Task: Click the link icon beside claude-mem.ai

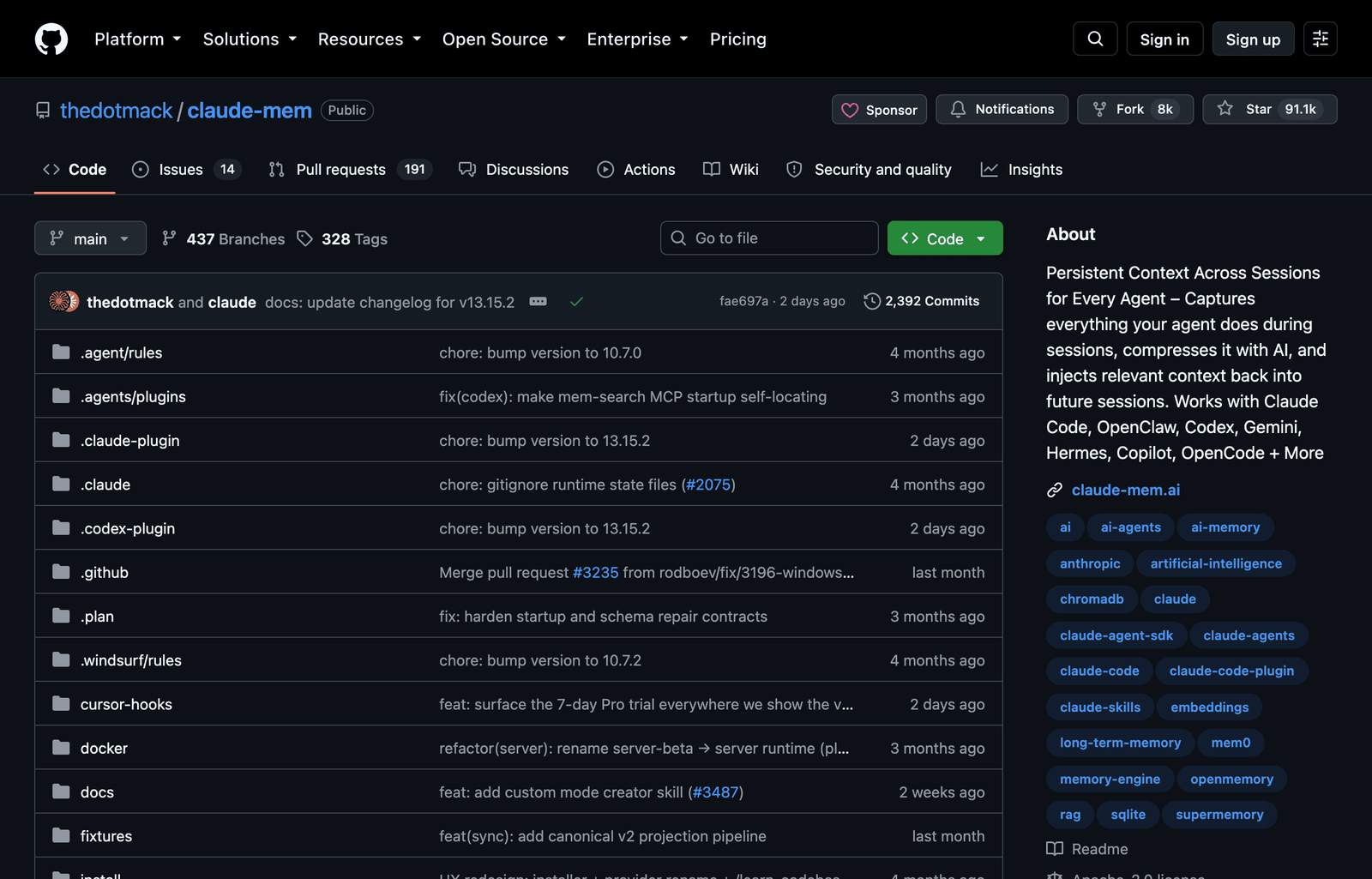Action: pyautogui.click(x=1055, y=491)
